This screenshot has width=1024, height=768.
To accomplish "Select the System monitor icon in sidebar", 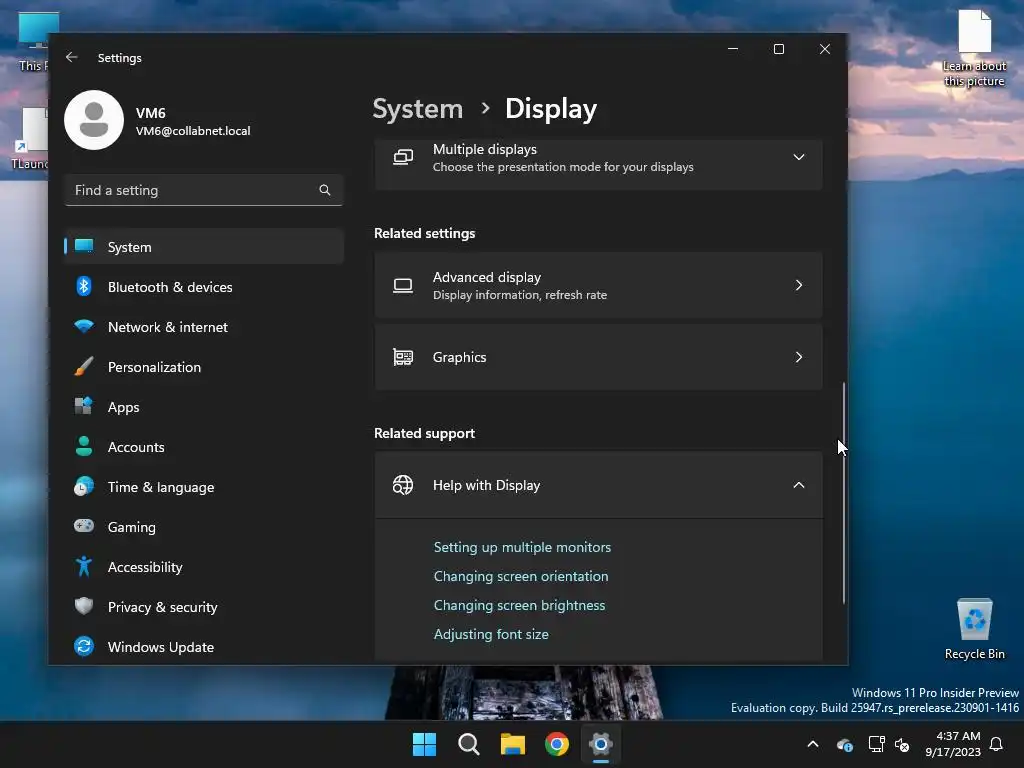I will pyautogui.click(x=84, y=246).
